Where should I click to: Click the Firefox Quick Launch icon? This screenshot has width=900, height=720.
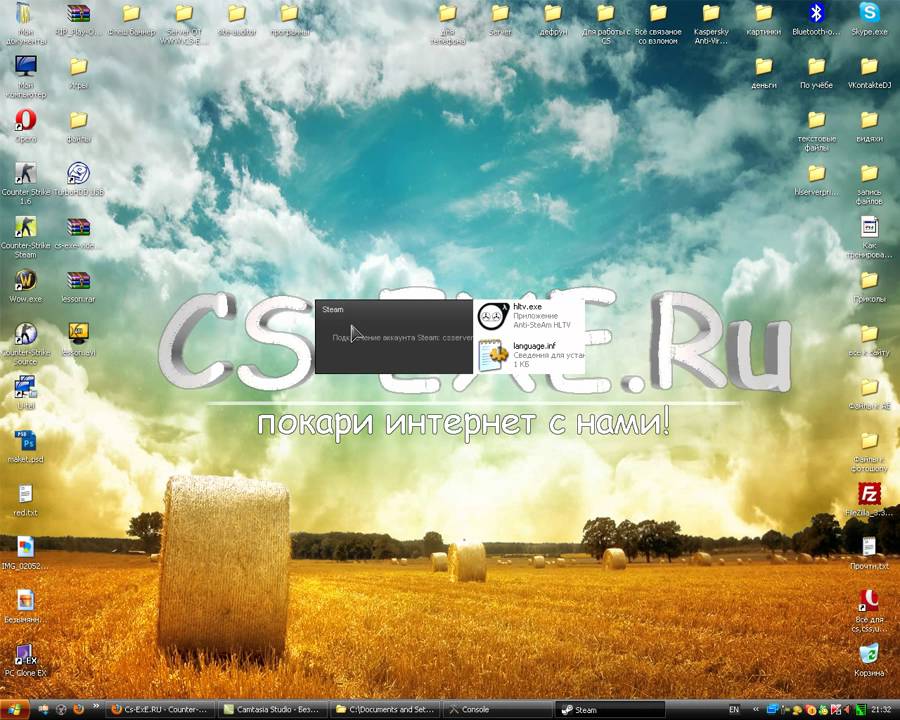tap(79, 710)
